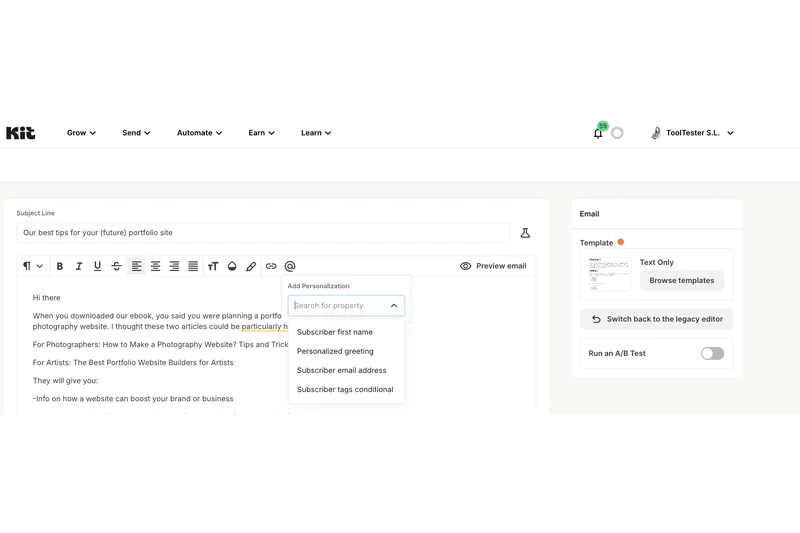
Task: Apply strikethrough formatting
Action: (116, 266)
